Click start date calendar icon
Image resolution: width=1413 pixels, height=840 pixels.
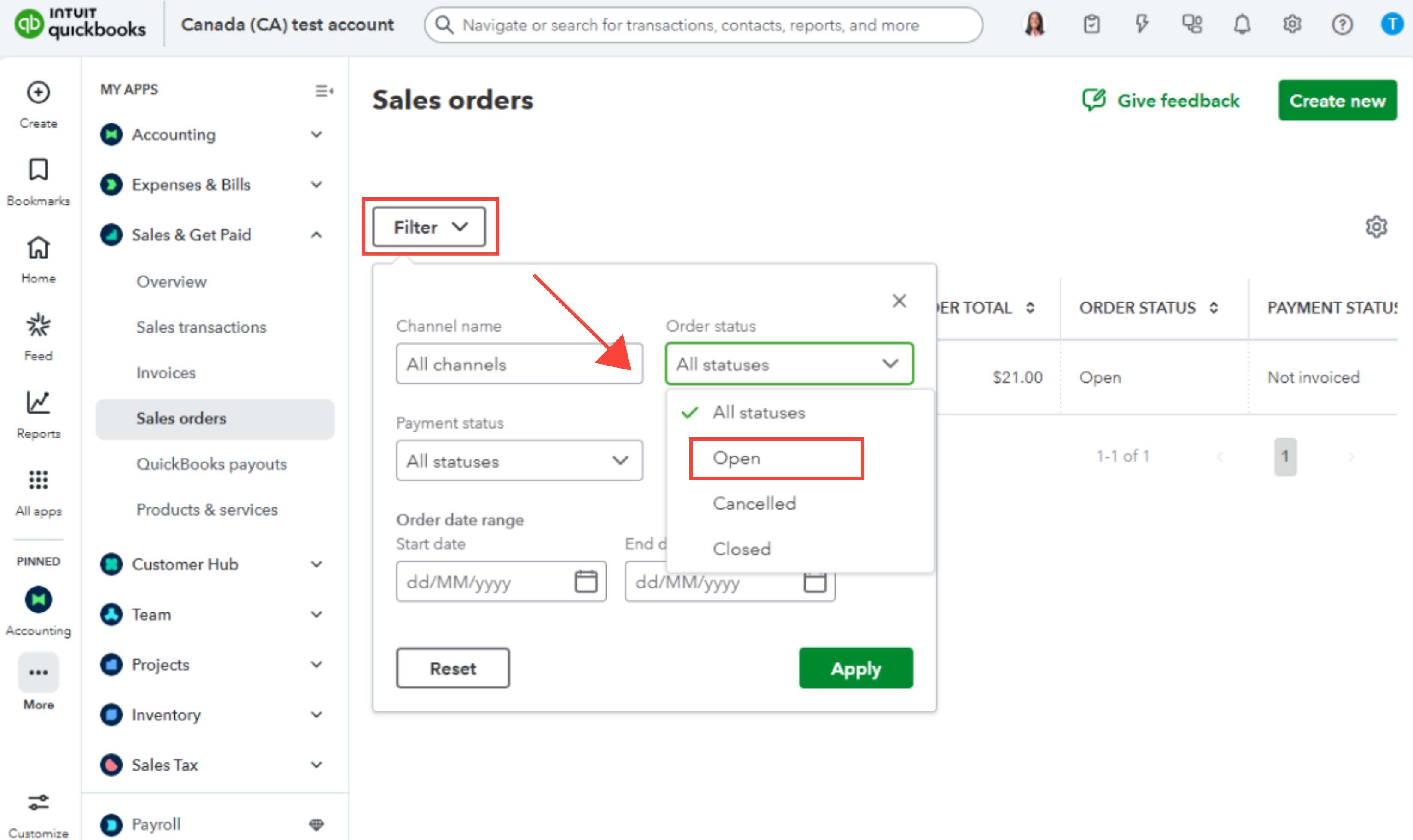(x=585, y=581)
